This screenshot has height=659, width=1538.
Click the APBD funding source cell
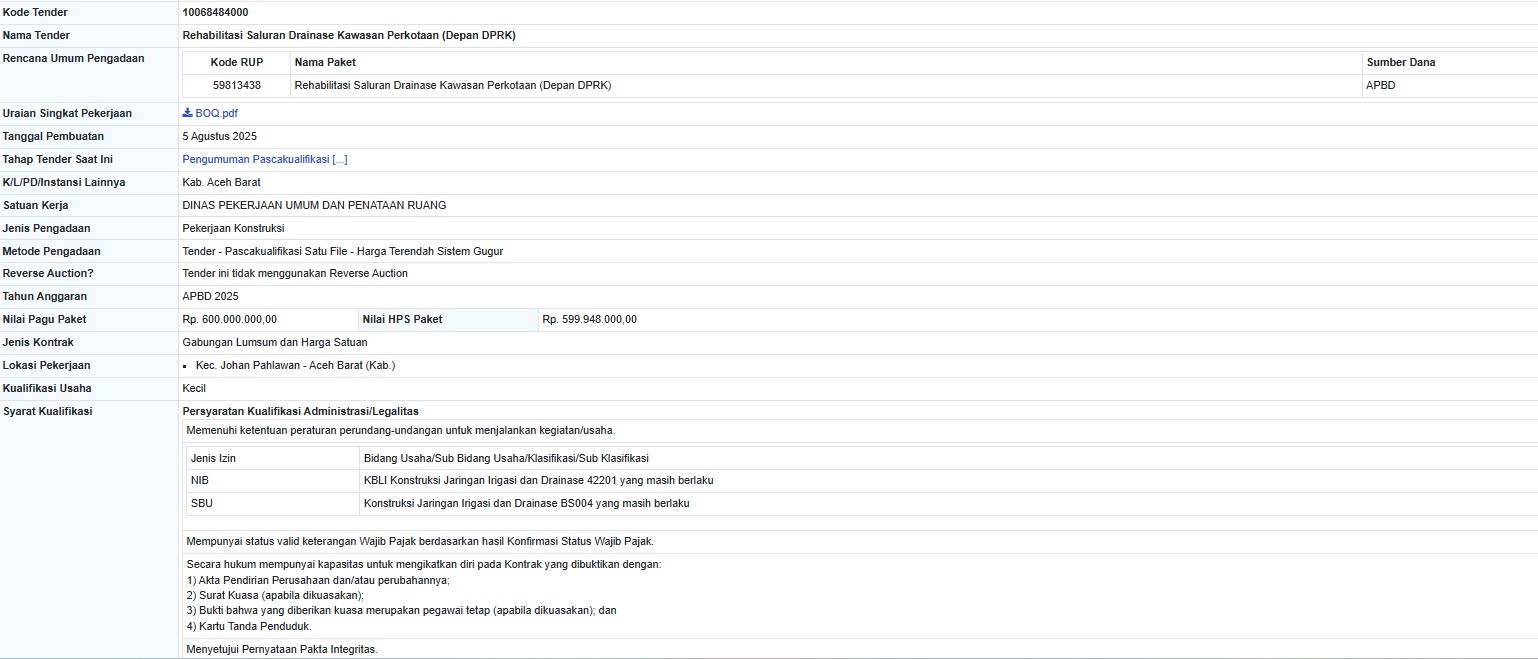(x=1380, y=86)
